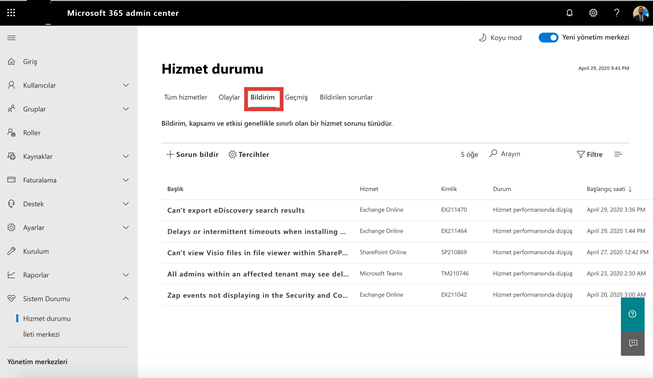
Task: Open the Tercihler preferences button
Action: coord(249,154)
